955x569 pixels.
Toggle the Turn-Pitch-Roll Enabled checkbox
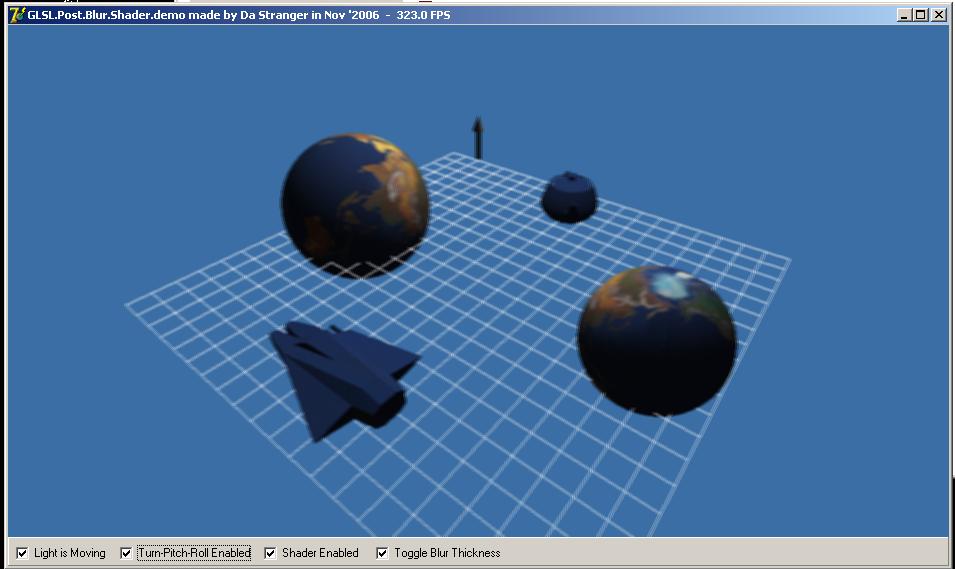pos(126,553)
